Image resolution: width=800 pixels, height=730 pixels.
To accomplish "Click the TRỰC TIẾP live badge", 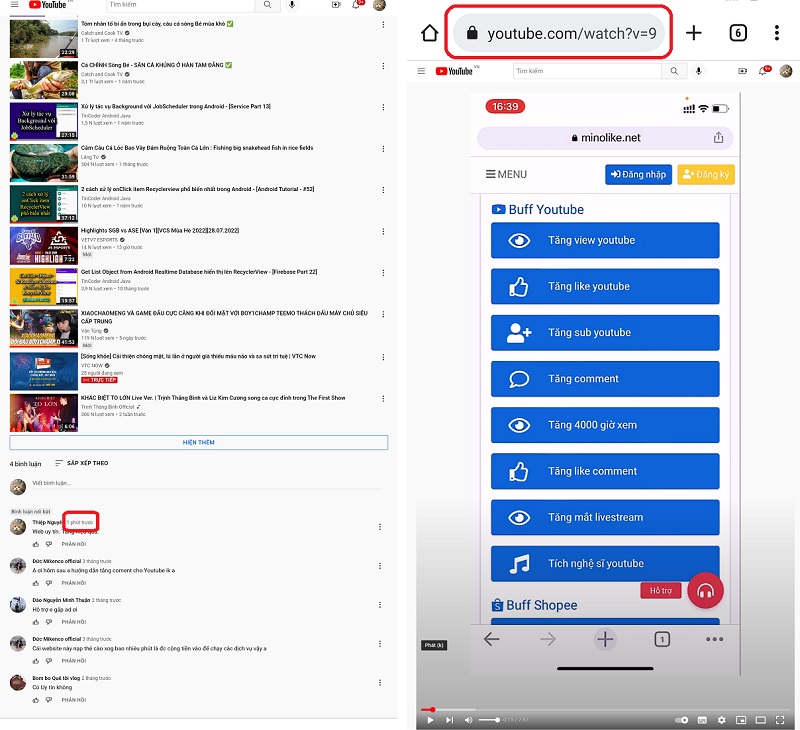I will (99, 380).
